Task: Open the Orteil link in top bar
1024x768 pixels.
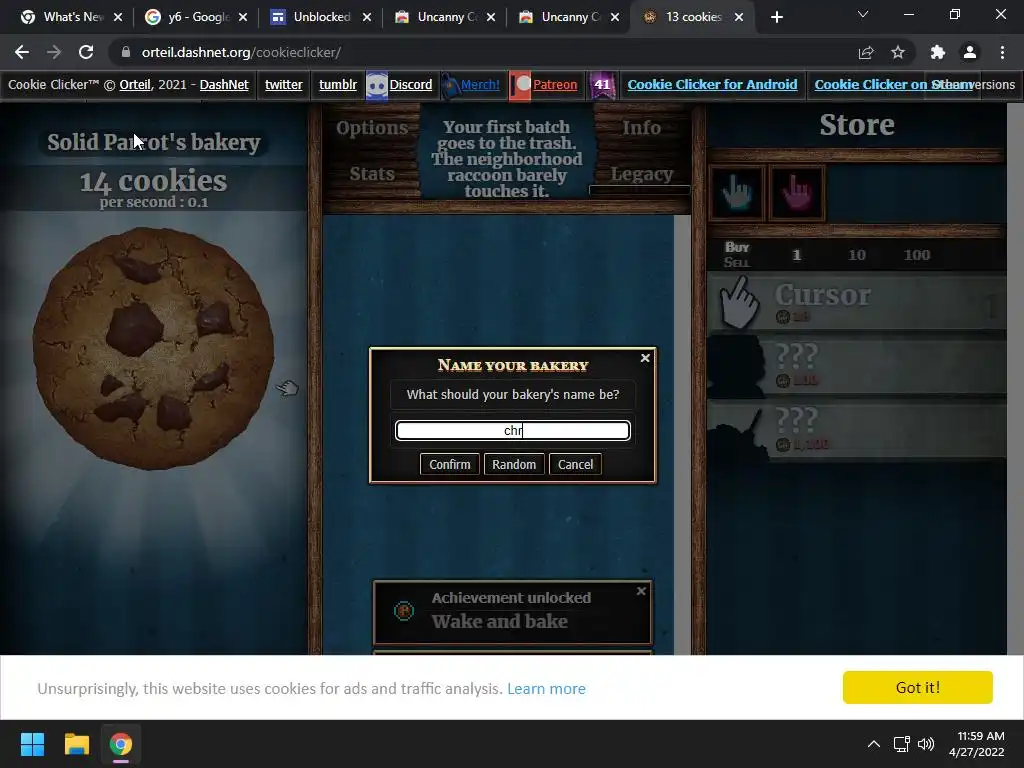Action: click(x=135, y=85)
